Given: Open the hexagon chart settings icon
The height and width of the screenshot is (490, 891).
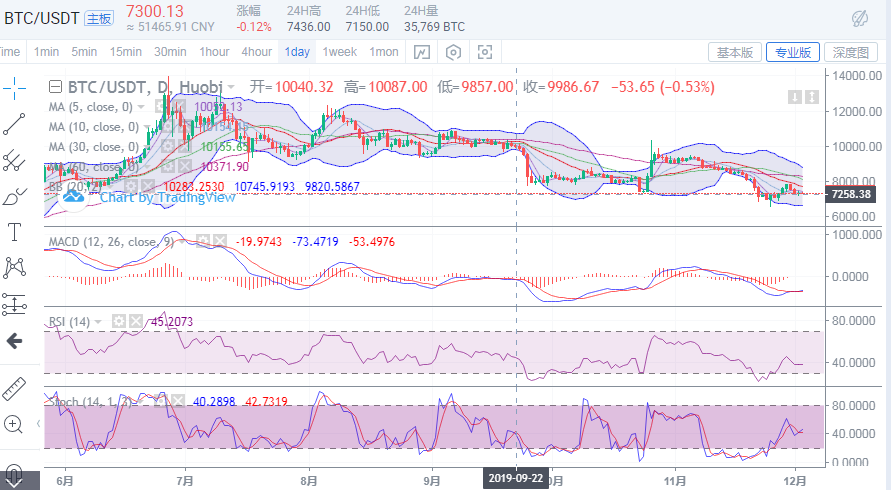Looking at the screenshot, I should pos(453,52).
